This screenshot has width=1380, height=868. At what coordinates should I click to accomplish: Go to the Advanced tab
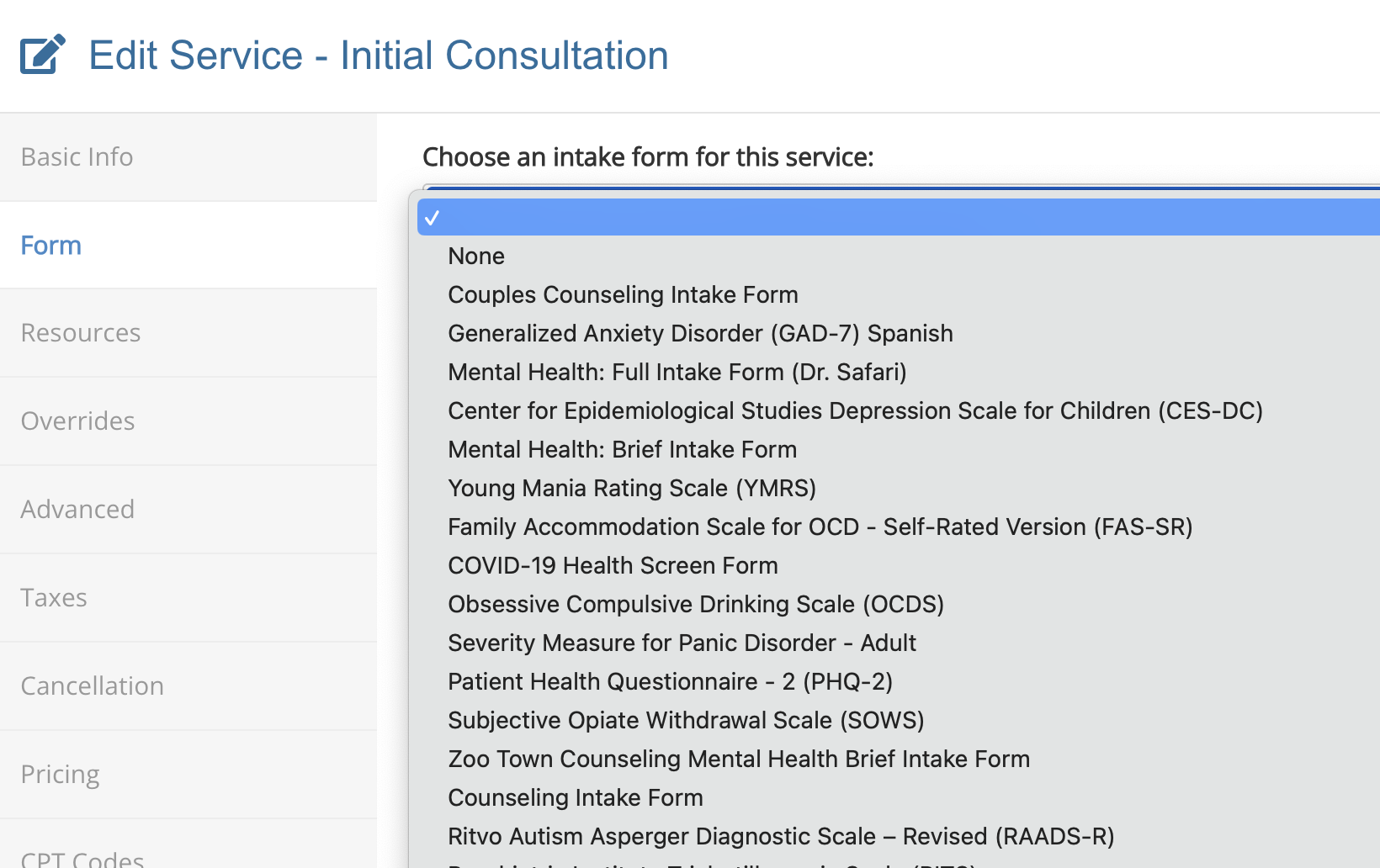[77, 510]
